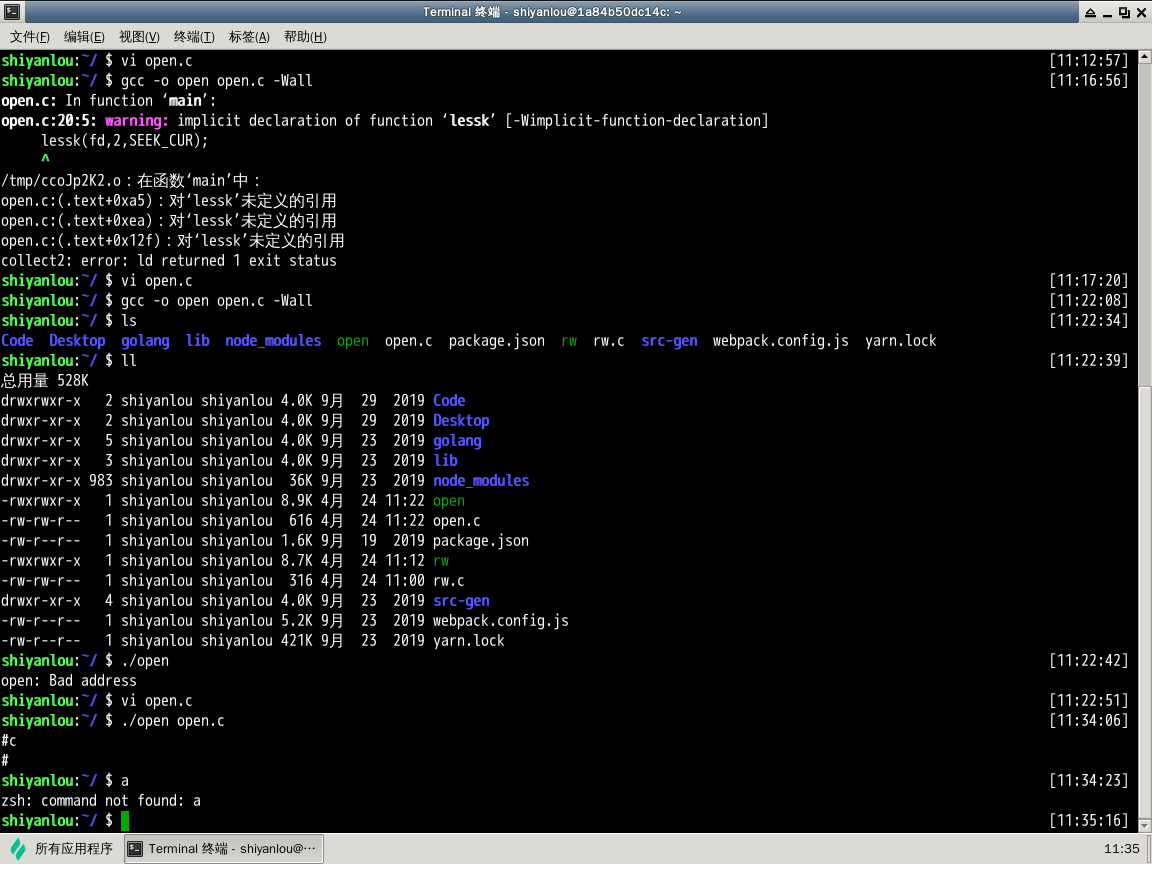This screenshot has width=1152, height=896.
Task: Click the timestamp [11:12:57]
Action: click(x=1088, y=60)
